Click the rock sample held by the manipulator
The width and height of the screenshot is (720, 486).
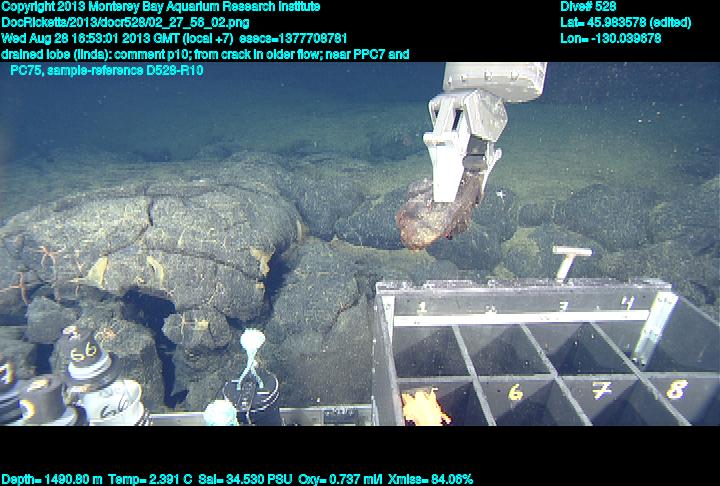click(437, 214)
